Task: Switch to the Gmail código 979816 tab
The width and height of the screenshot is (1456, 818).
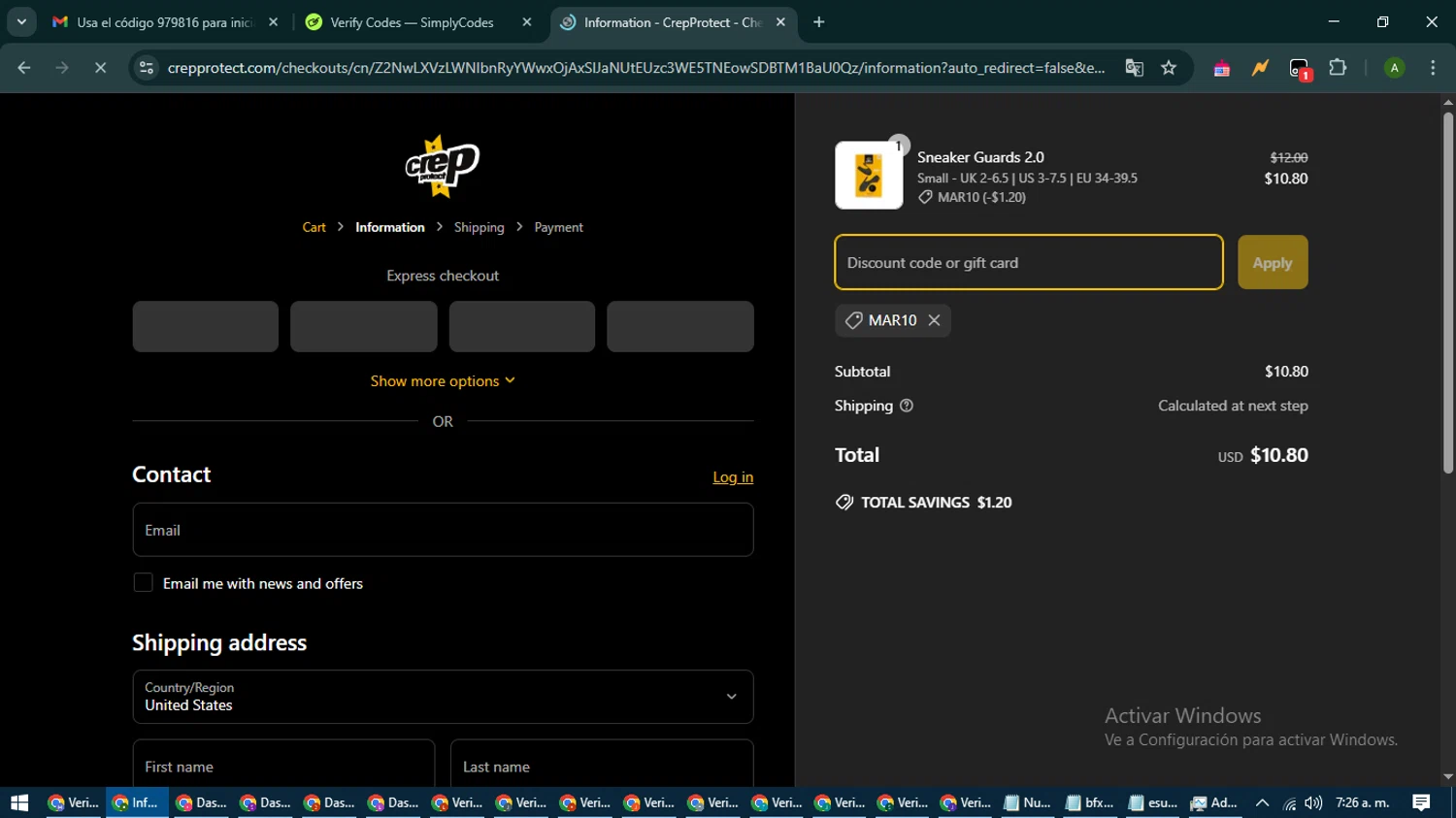Action: 165,21
